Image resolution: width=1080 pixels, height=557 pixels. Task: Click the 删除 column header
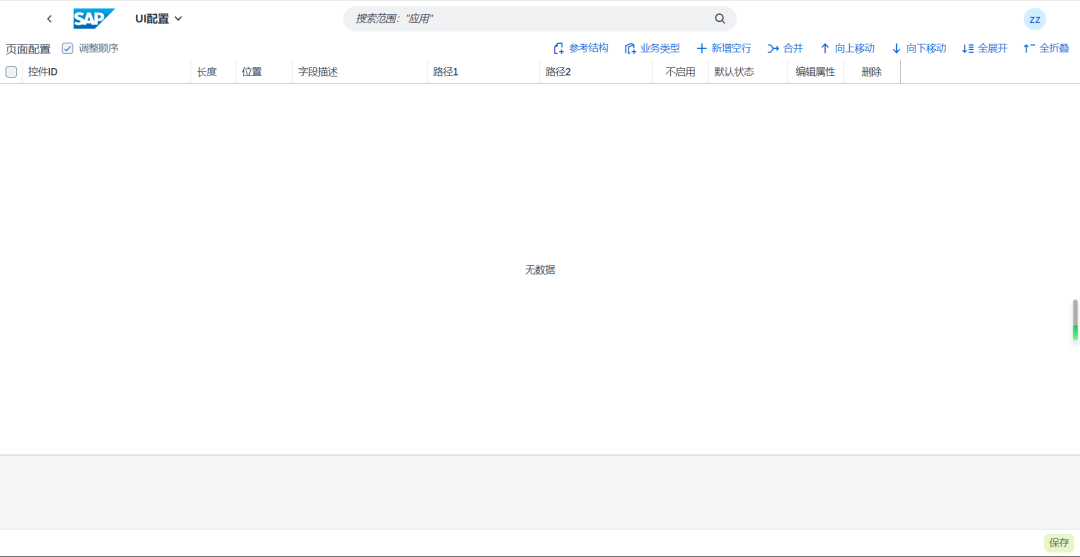[872, 72]
